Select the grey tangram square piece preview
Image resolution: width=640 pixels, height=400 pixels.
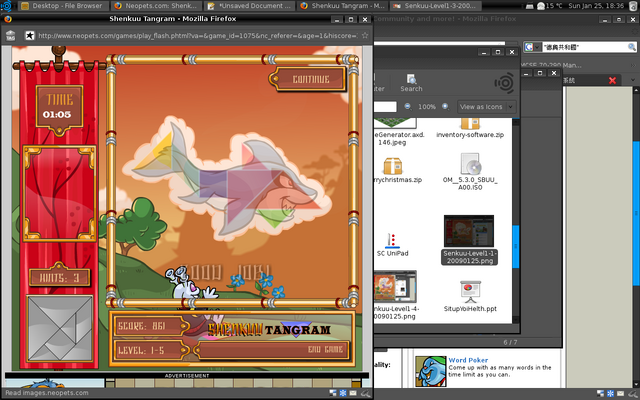(x=60, y=328)
